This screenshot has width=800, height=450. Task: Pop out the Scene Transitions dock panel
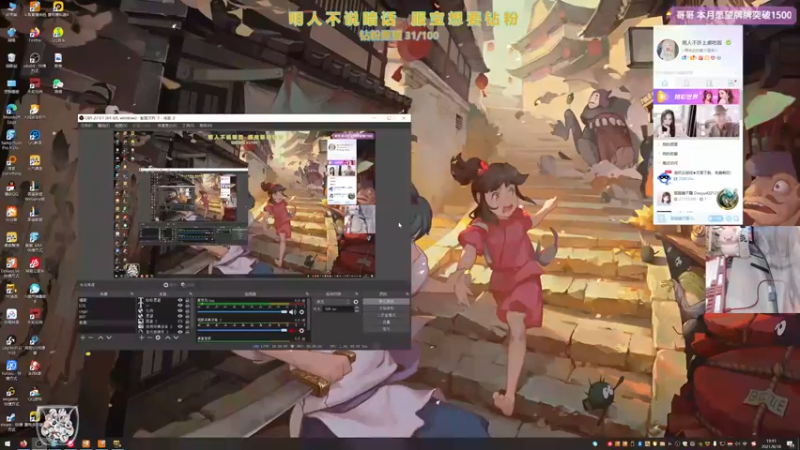coord(357,294)
